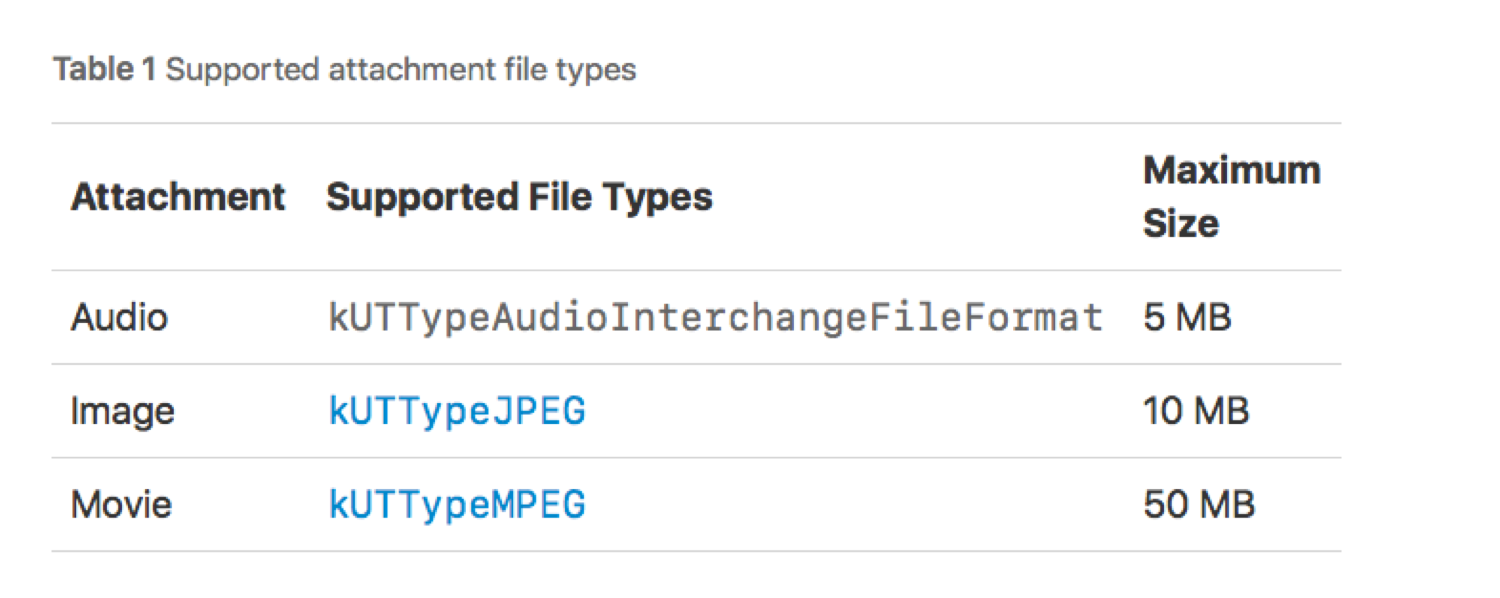Screen dimensions: 1500x598
Task: Click the word Maximum in header
Action: tap(1231, 171)
